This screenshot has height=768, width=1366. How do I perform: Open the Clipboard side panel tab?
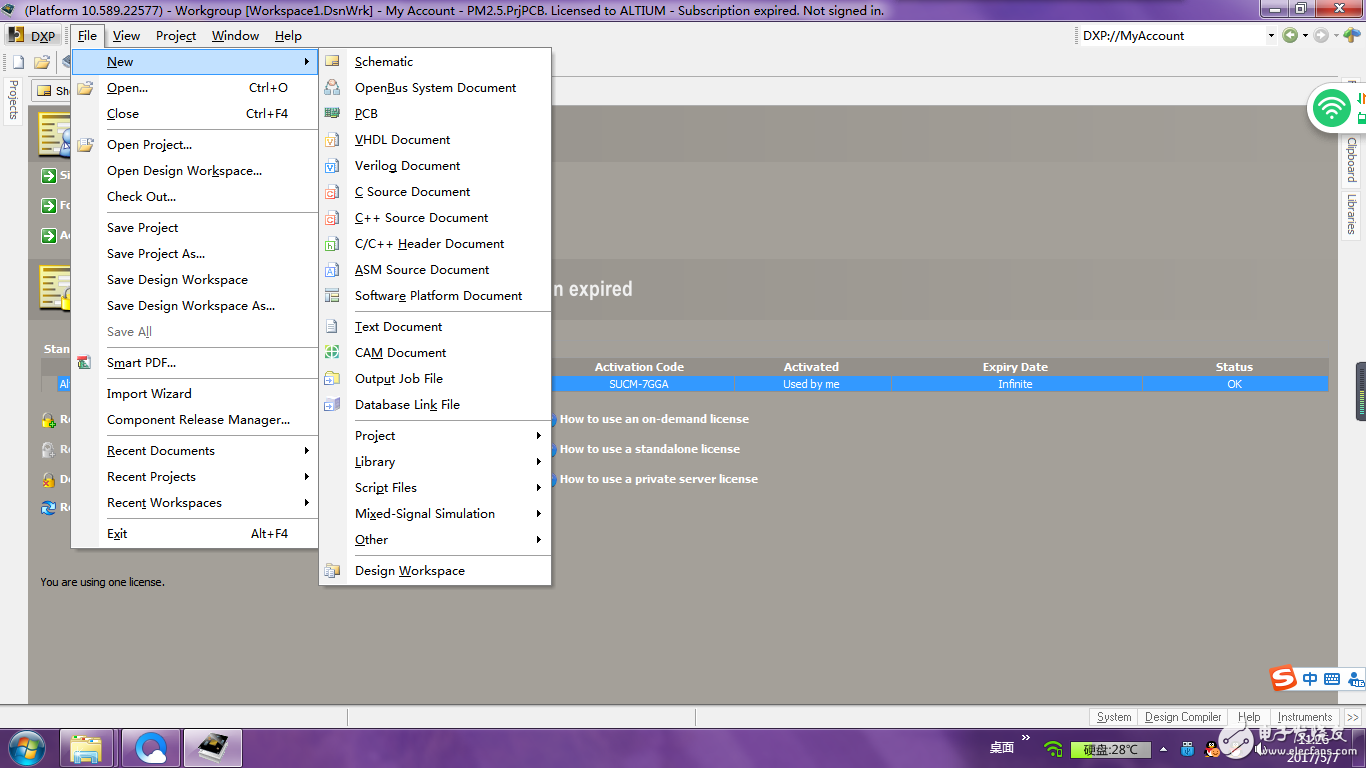1351,159
